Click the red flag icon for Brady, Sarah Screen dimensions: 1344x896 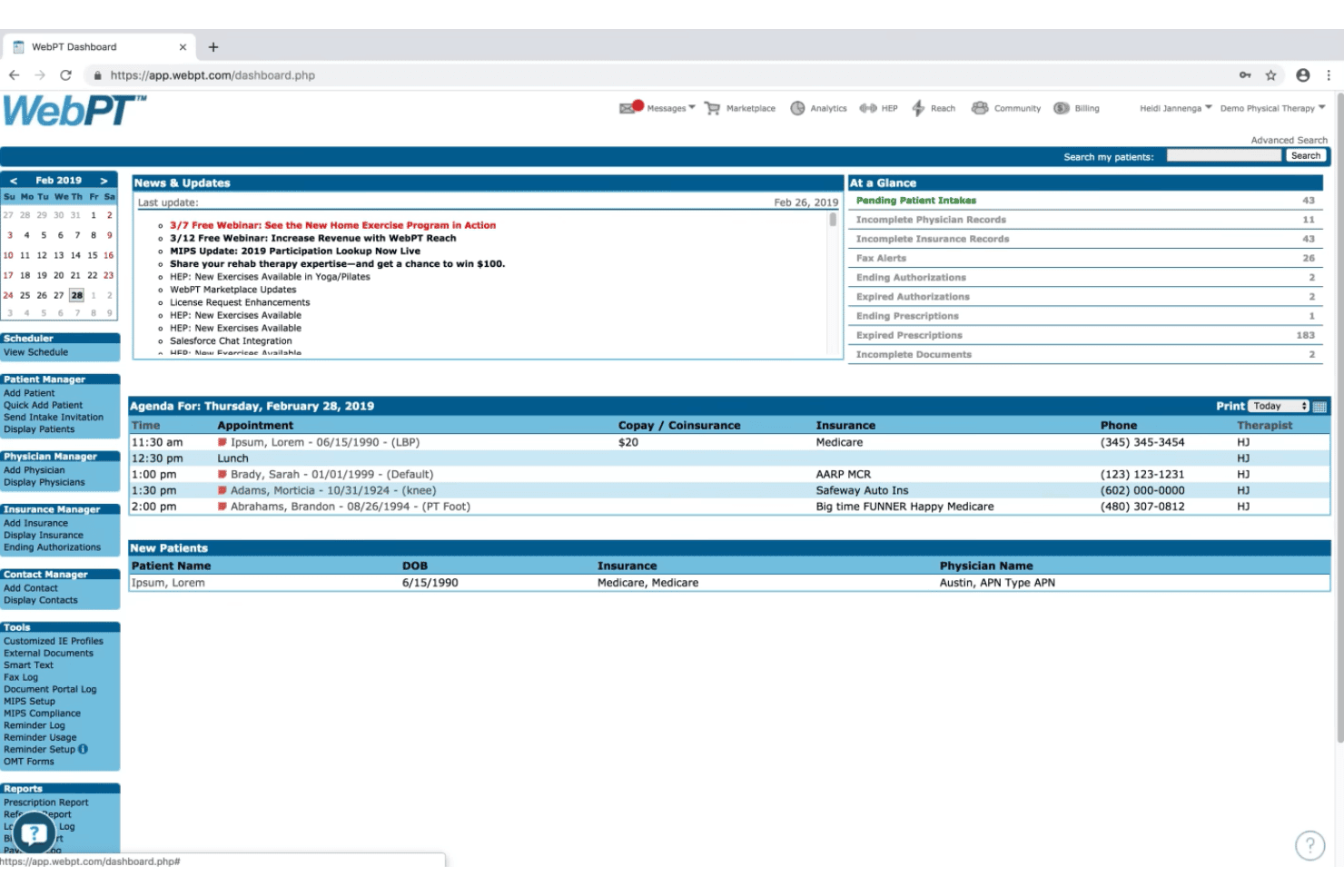click(222, 475)
